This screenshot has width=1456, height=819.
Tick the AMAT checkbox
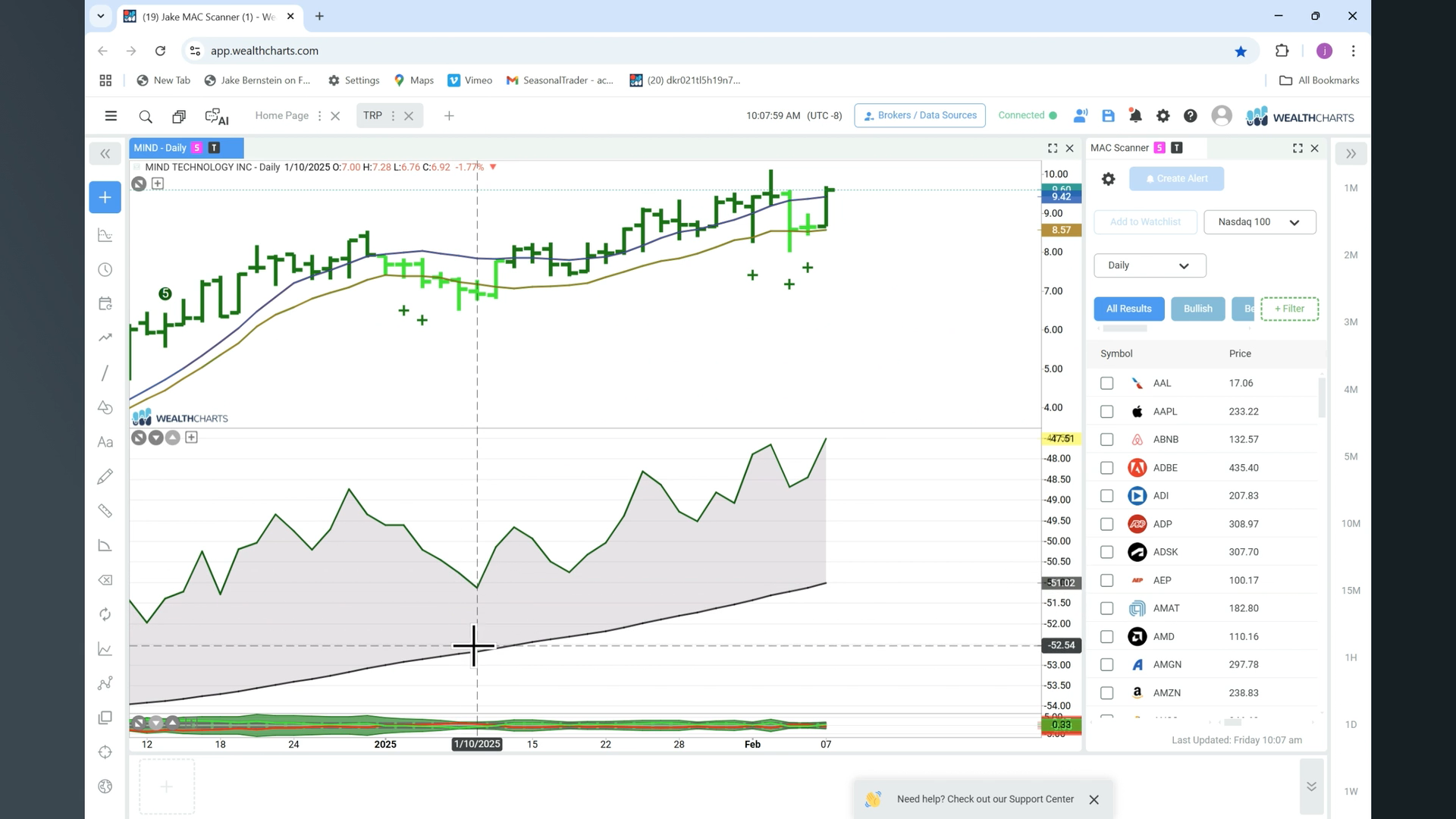1106,608
